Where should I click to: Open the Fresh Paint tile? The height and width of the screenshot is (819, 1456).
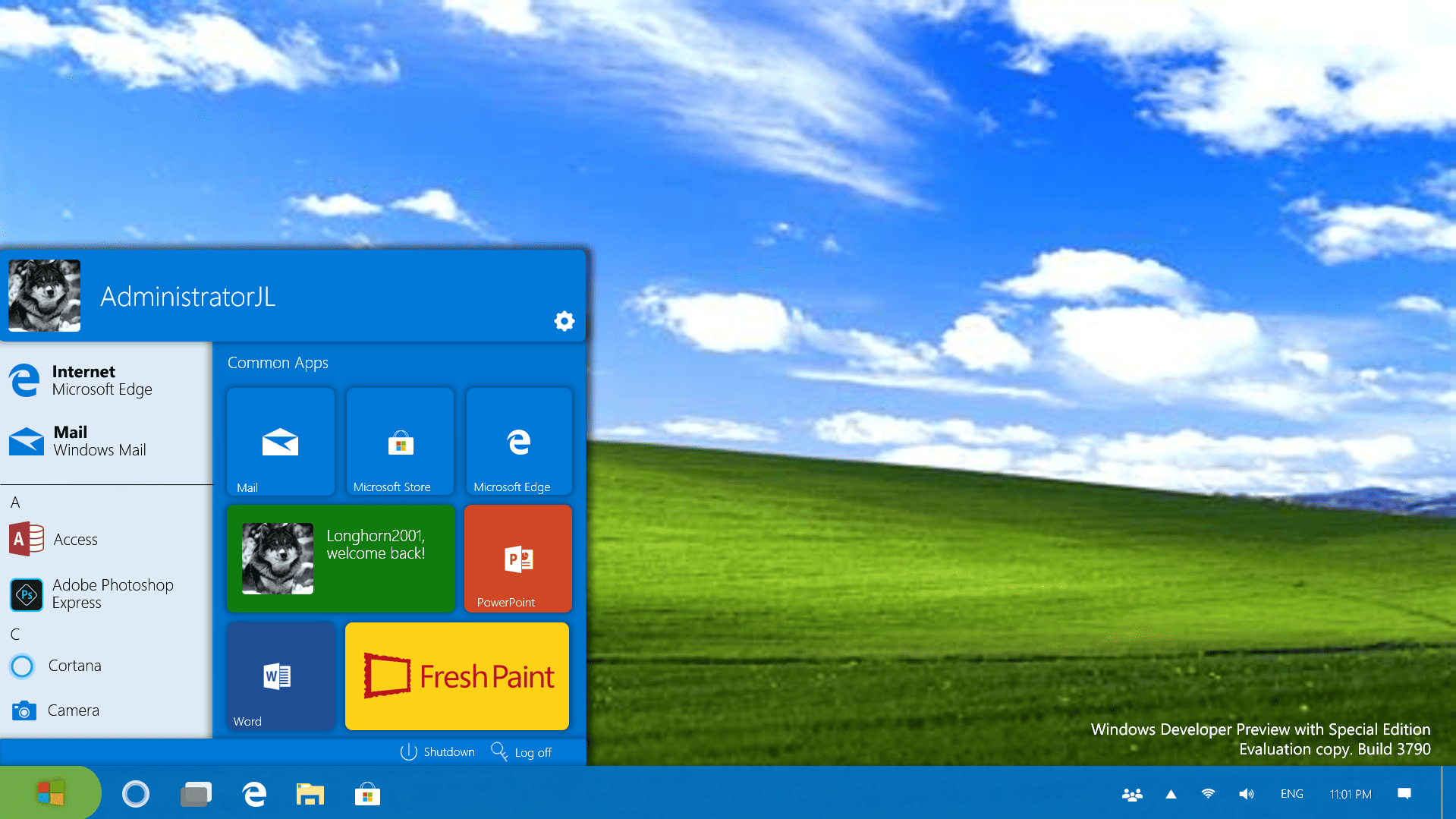click(x=457, y=676)
